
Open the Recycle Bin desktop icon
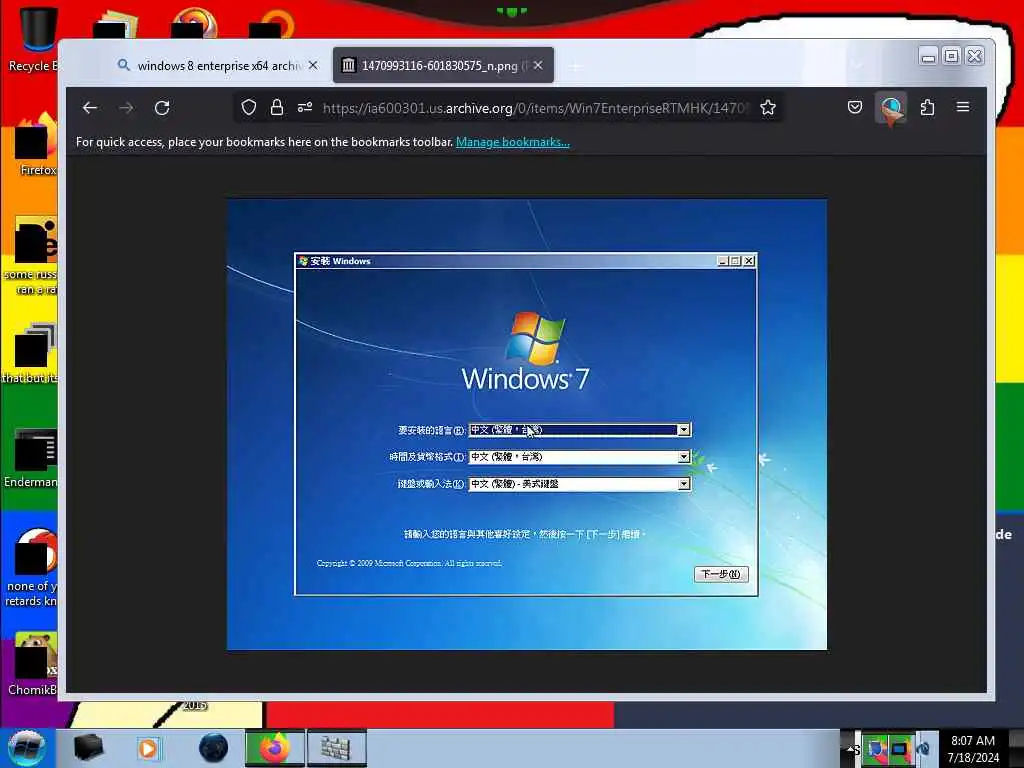tap(31, 39)
